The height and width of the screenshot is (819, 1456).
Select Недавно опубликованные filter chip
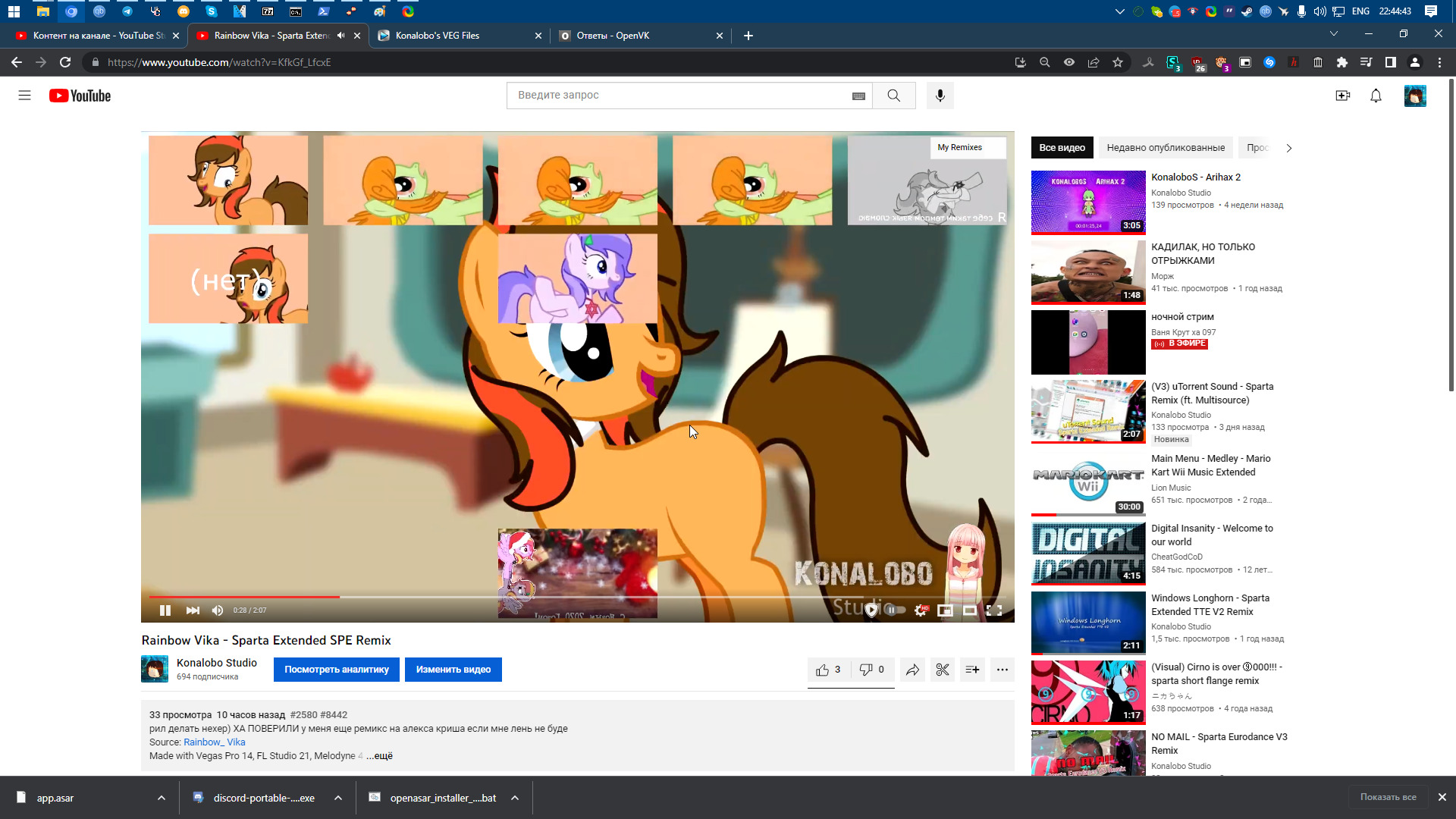click(x=1165, y=148)
